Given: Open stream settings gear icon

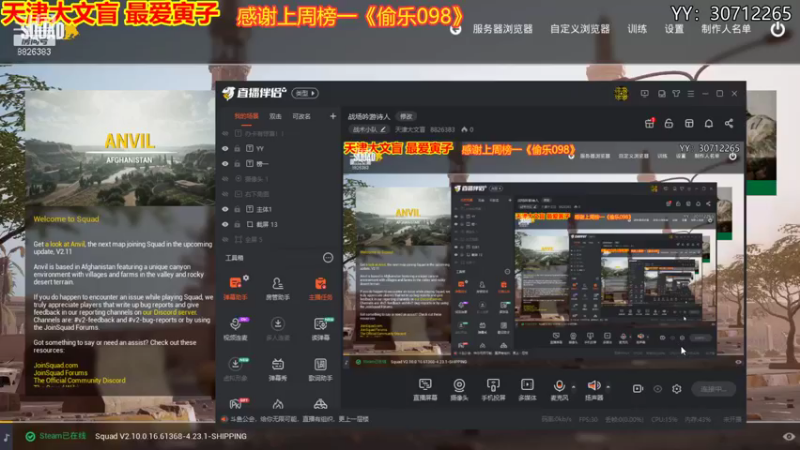Looking at the screenshot, I should click(x=677, y=389).
